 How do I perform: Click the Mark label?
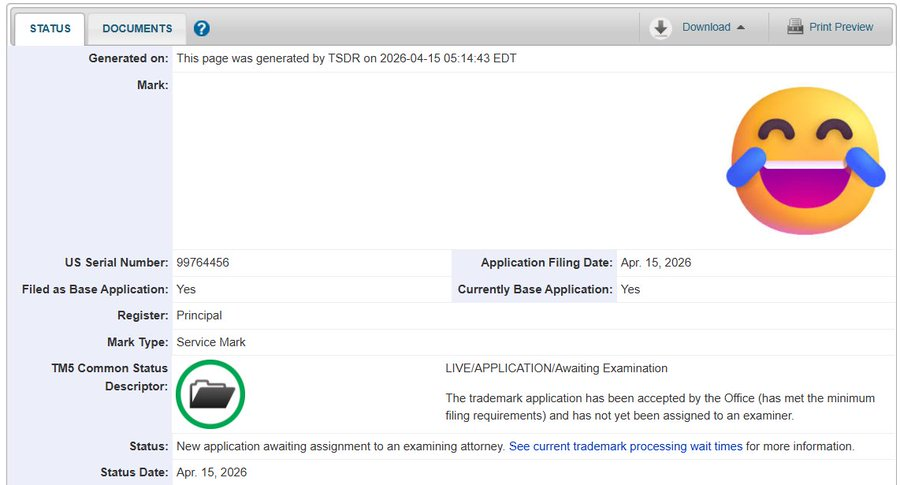153,85
